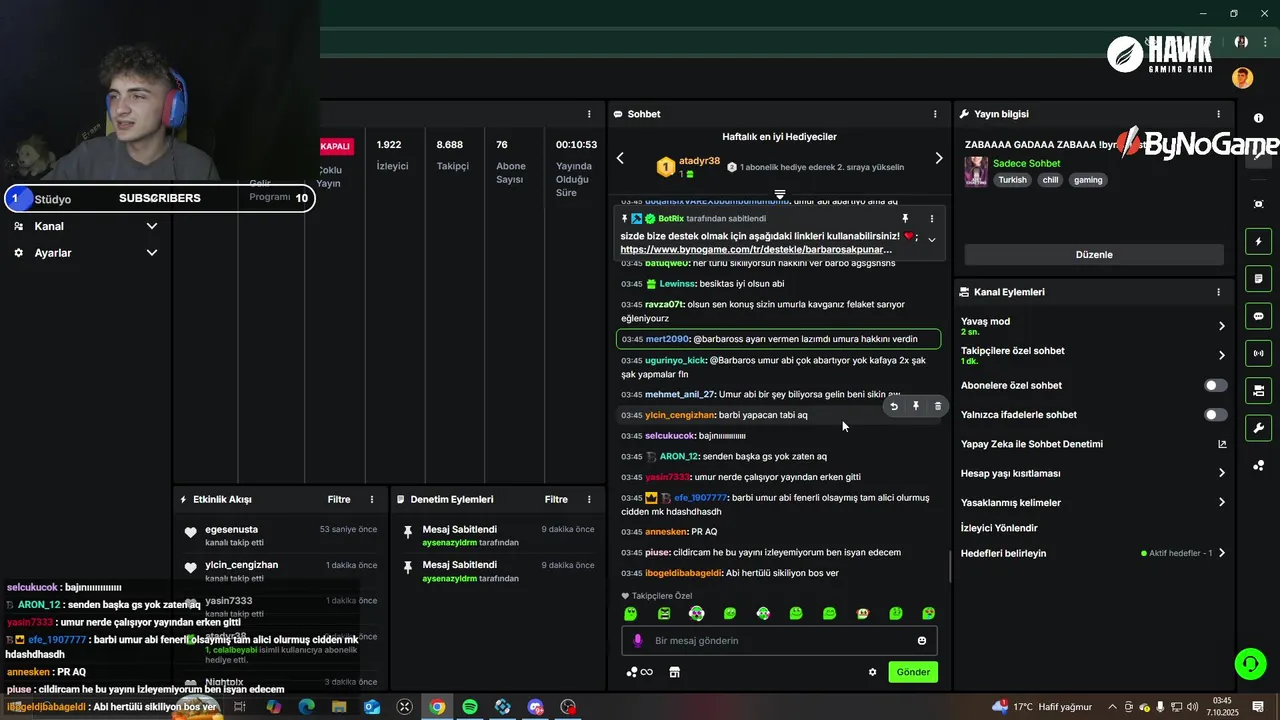1280x720 pixels.
Task: Show previous weekly top gifter with left arrow
Action: click(620, 158)
